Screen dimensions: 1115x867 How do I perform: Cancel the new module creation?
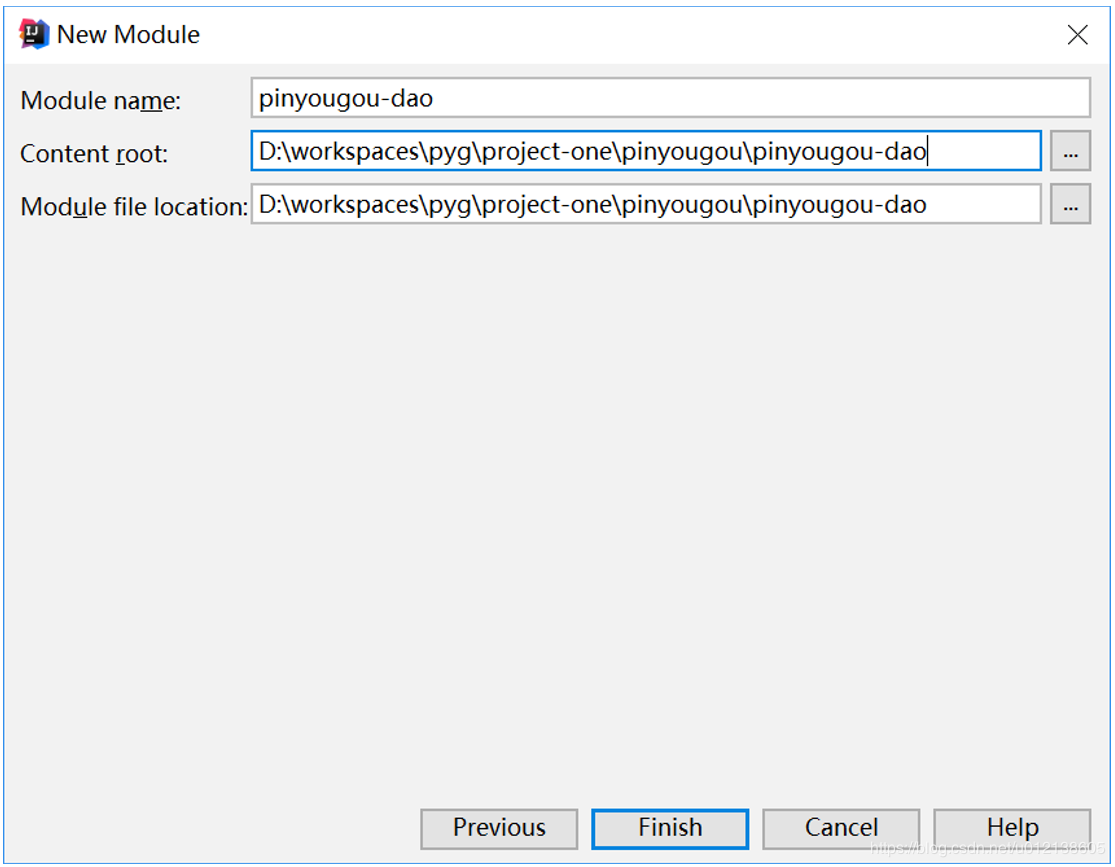click(x=841, y=828)
